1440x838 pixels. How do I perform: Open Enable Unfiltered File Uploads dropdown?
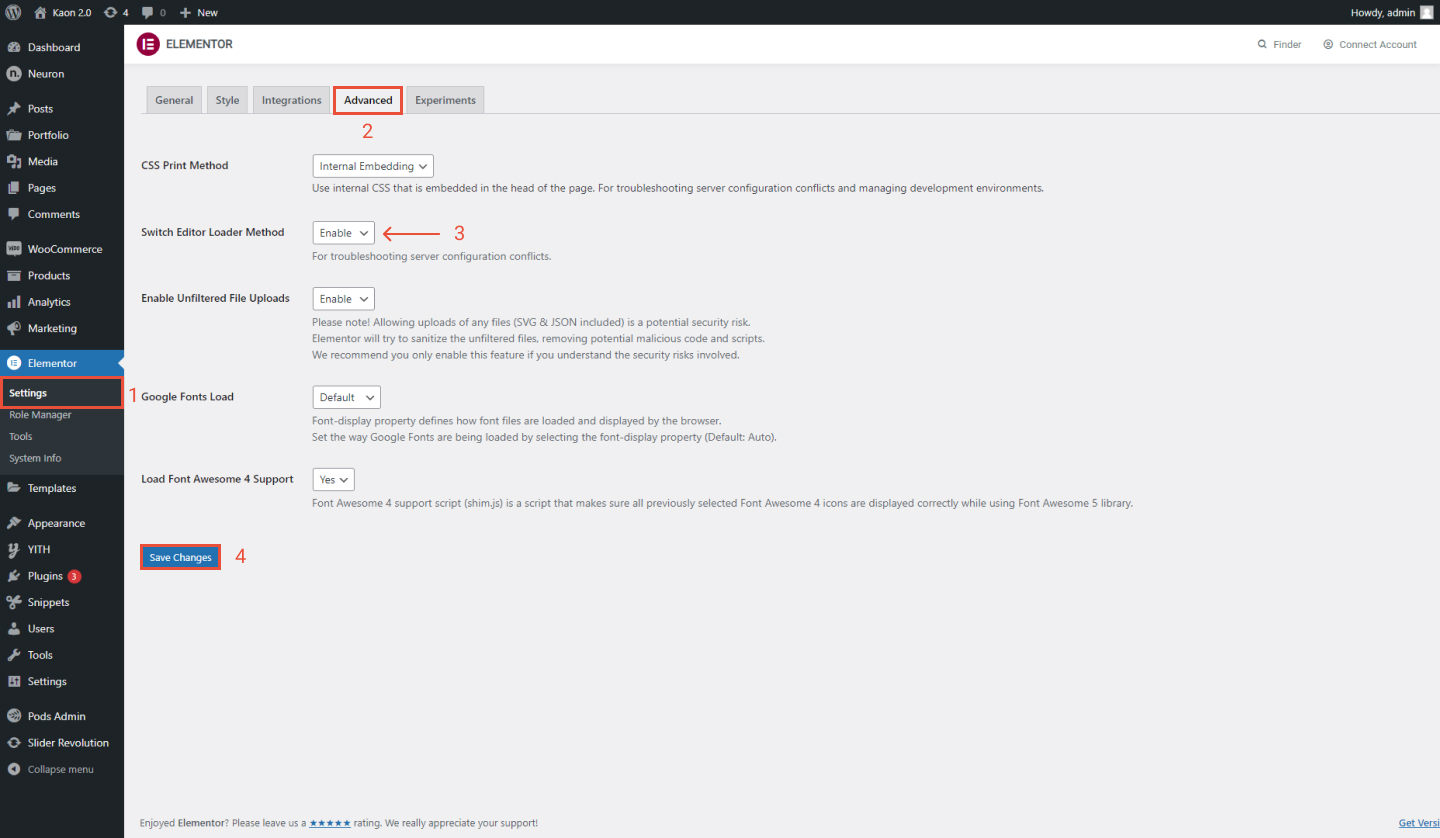click(344, 299)
